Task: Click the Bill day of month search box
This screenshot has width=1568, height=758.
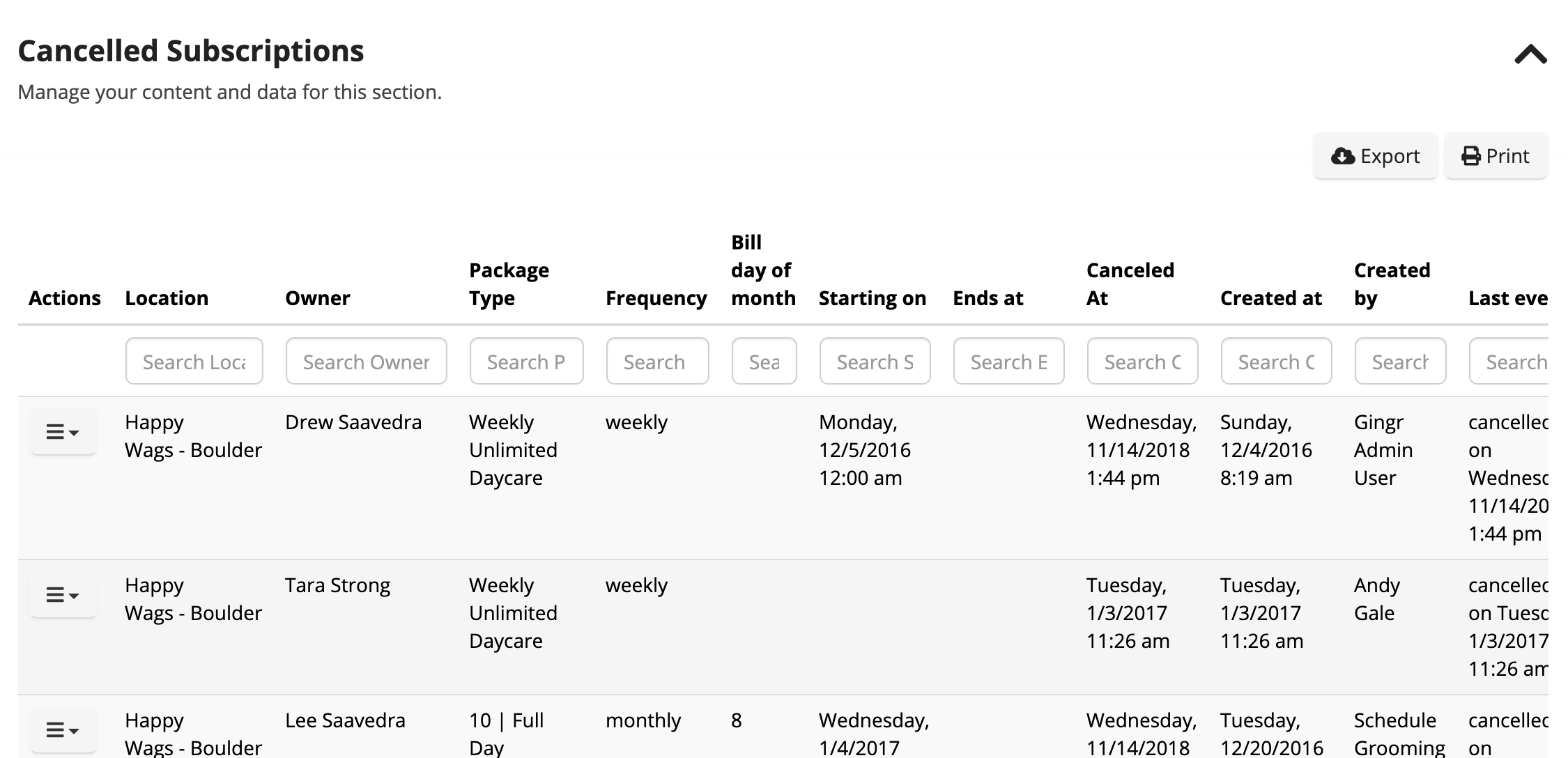Action: tap(764, 361)
